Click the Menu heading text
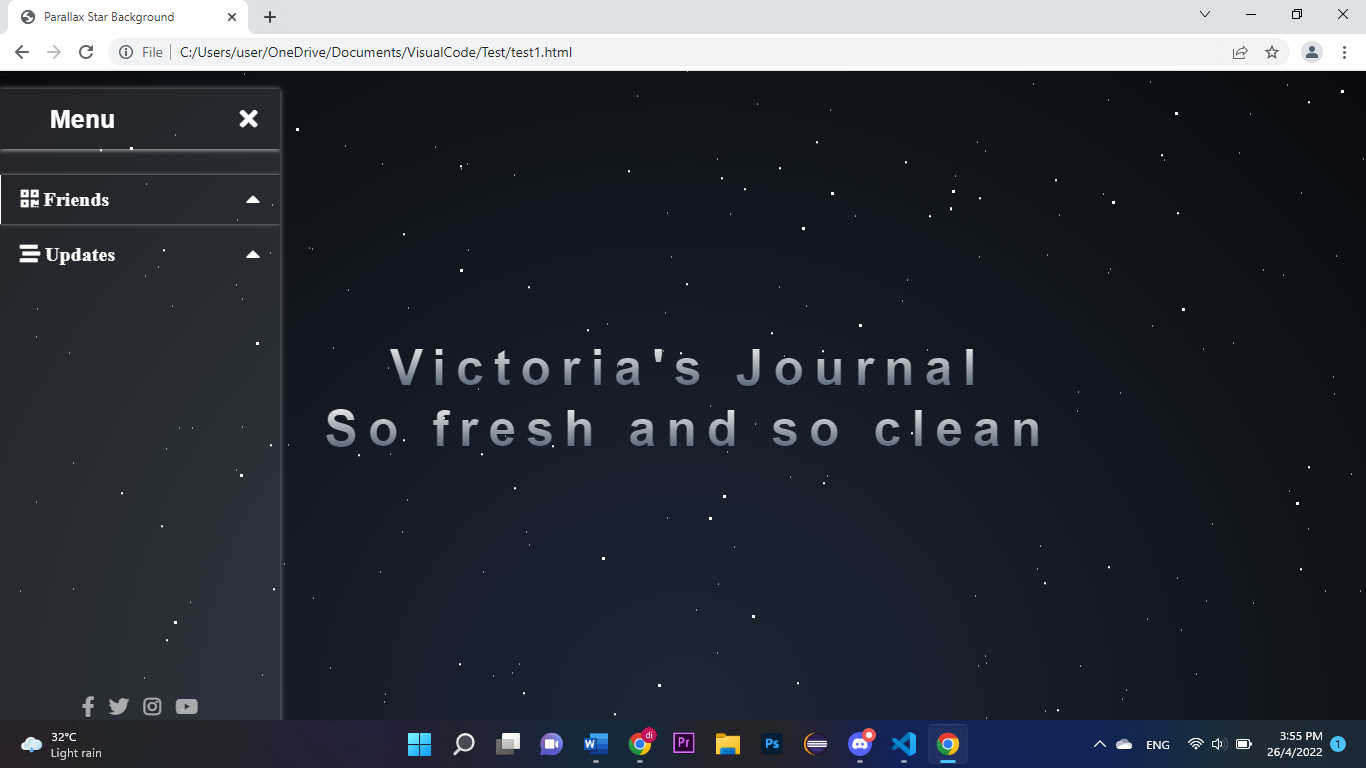This screenshot has width=1366, height=768. click(82, 119)
